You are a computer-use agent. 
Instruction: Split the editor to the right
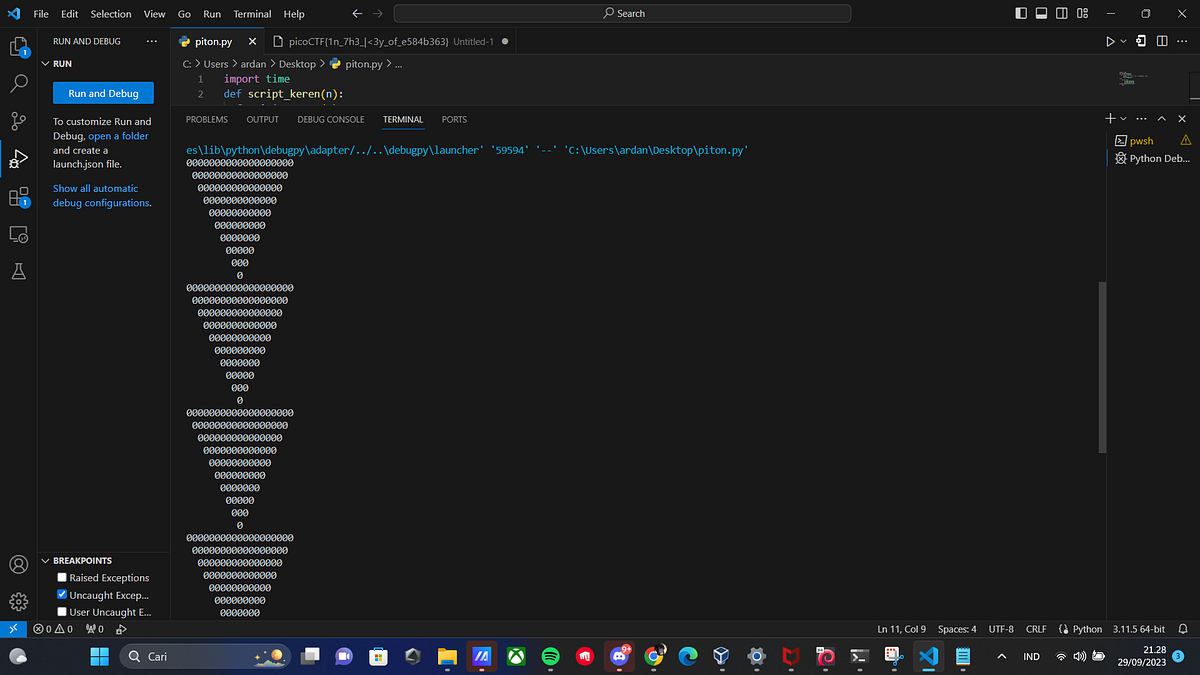(1163, 42)
